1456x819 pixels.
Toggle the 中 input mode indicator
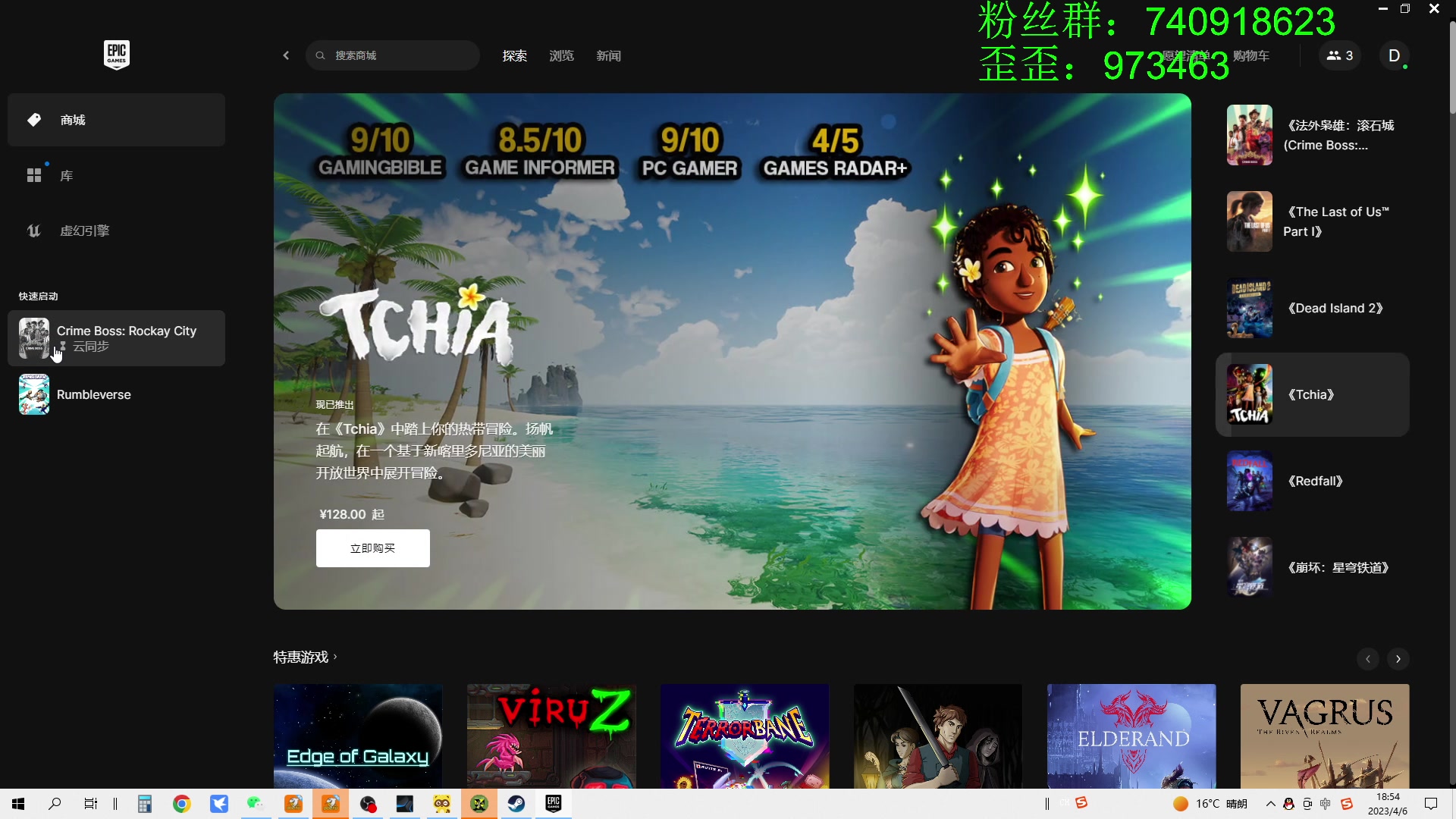coord(1326,804)
